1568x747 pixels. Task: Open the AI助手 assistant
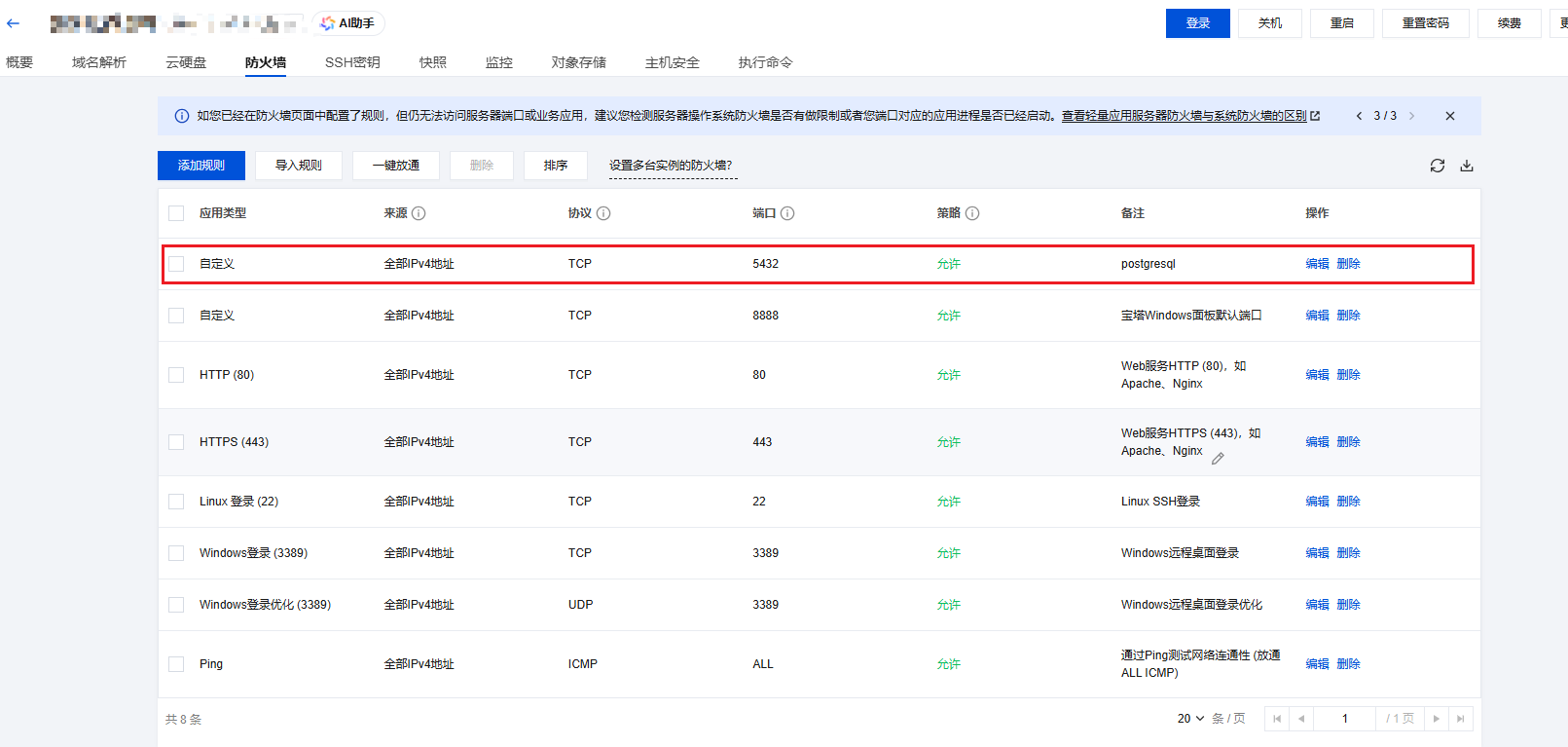[348, 23]
